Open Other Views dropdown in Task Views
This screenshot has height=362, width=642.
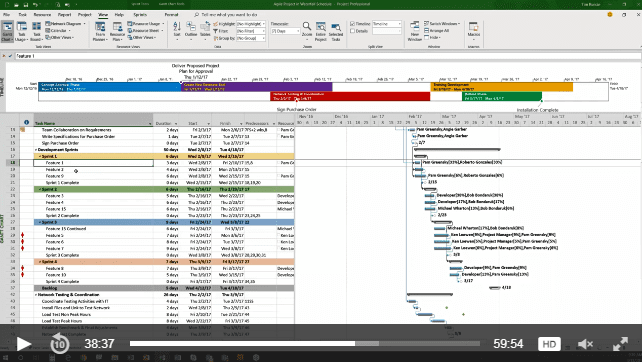point(60,38)
